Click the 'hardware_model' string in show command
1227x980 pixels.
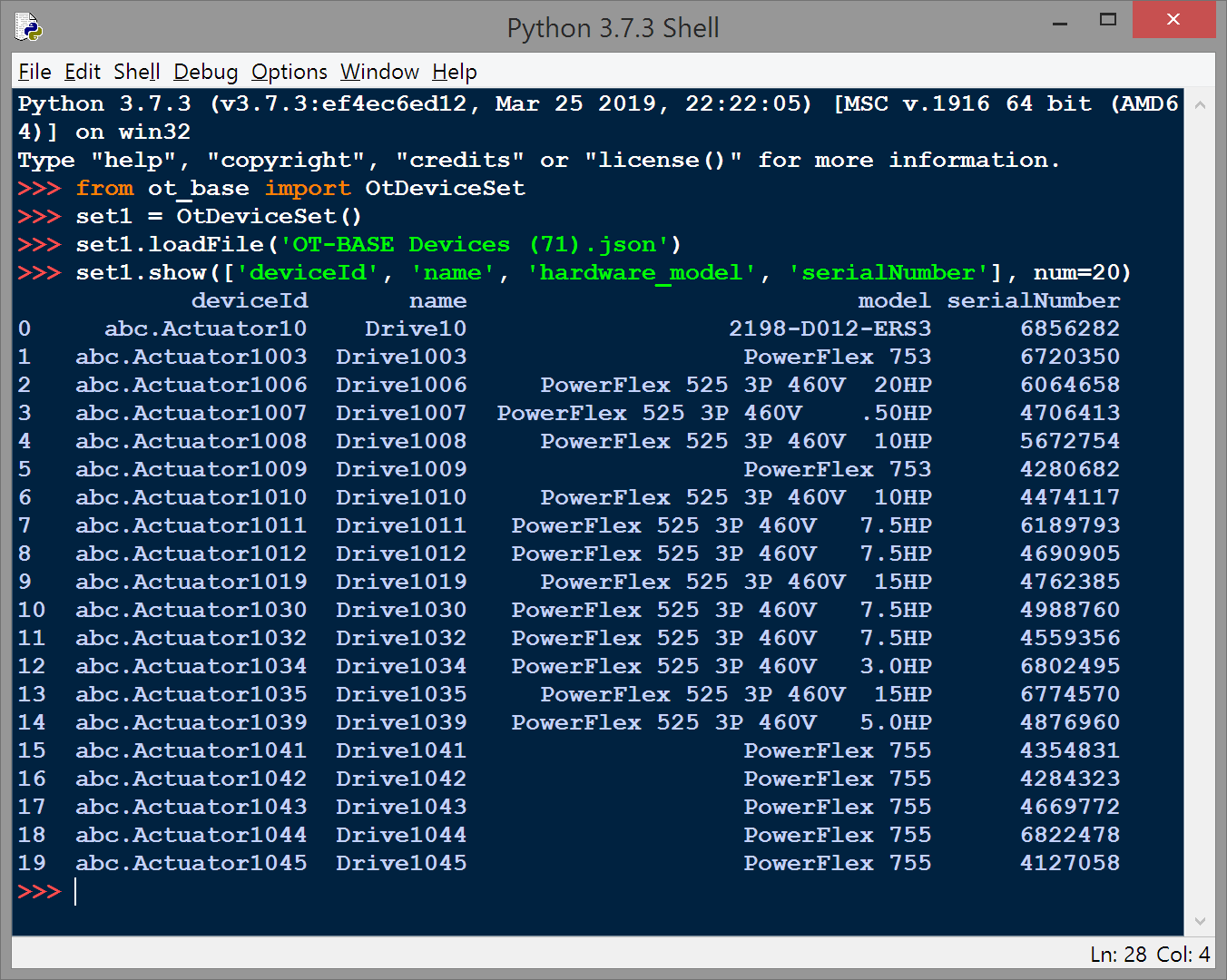tap(642, 272)
